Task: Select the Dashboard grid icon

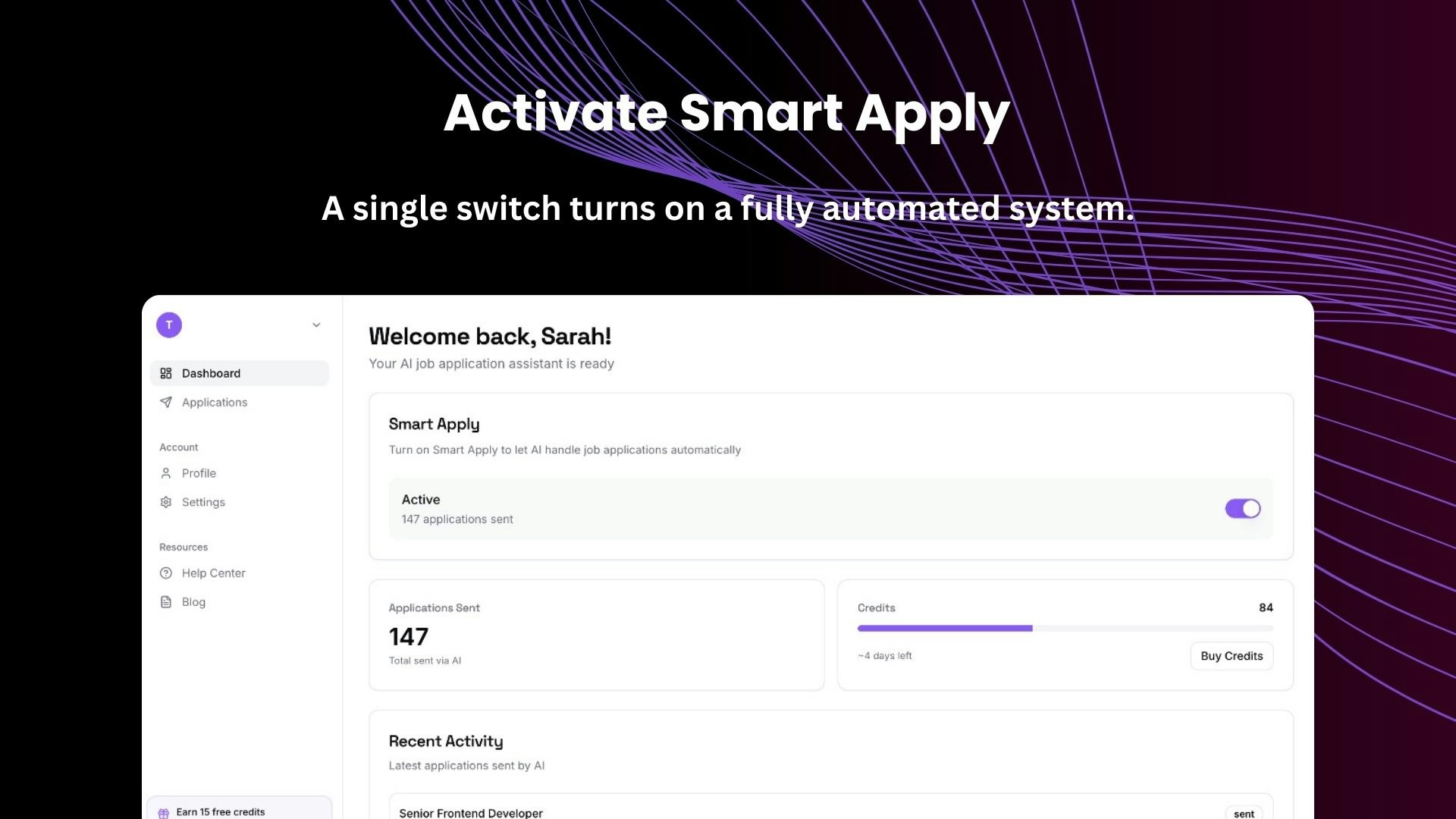Action: 166,373
